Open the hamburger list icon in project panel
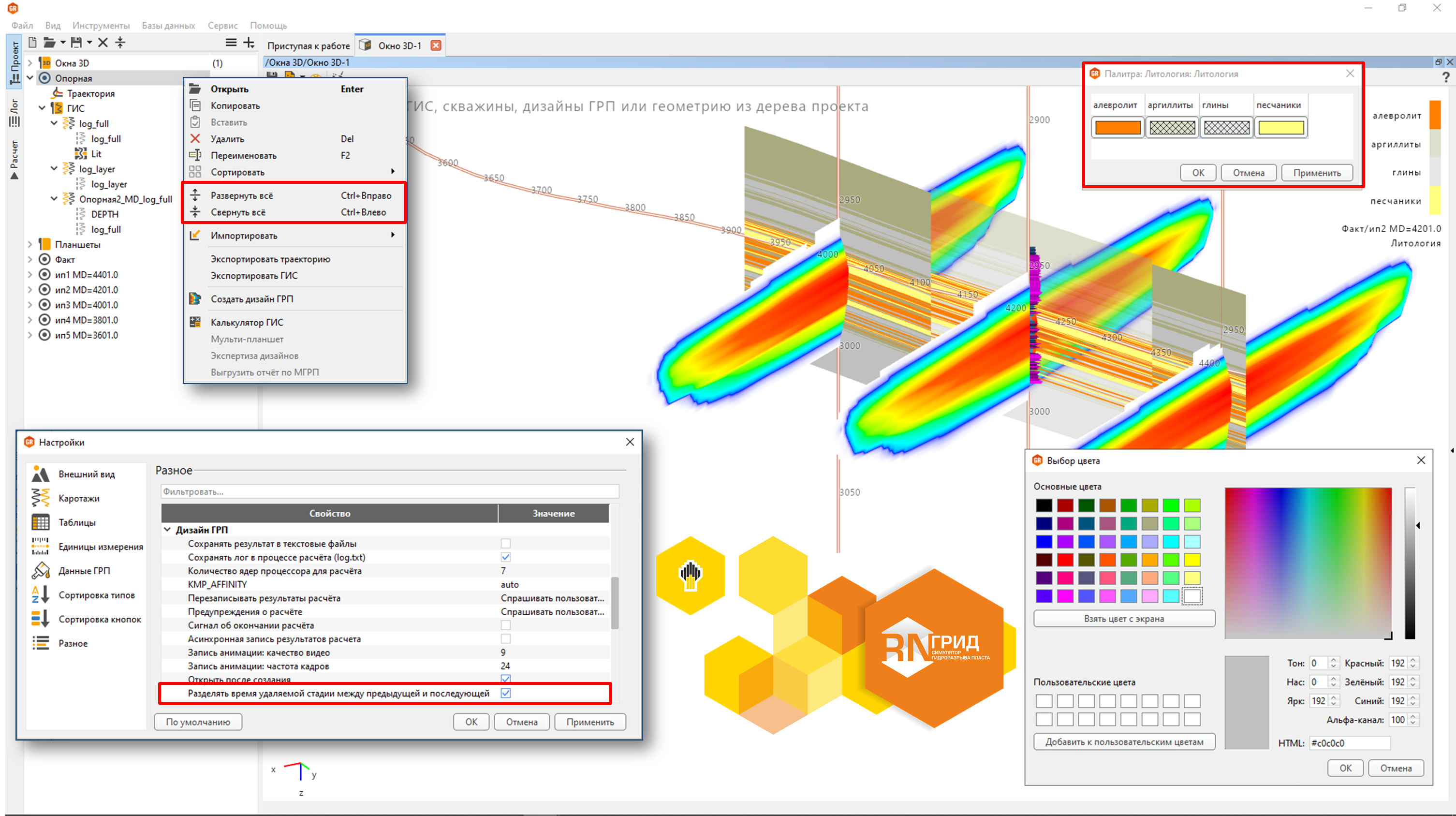 [231, 43]
